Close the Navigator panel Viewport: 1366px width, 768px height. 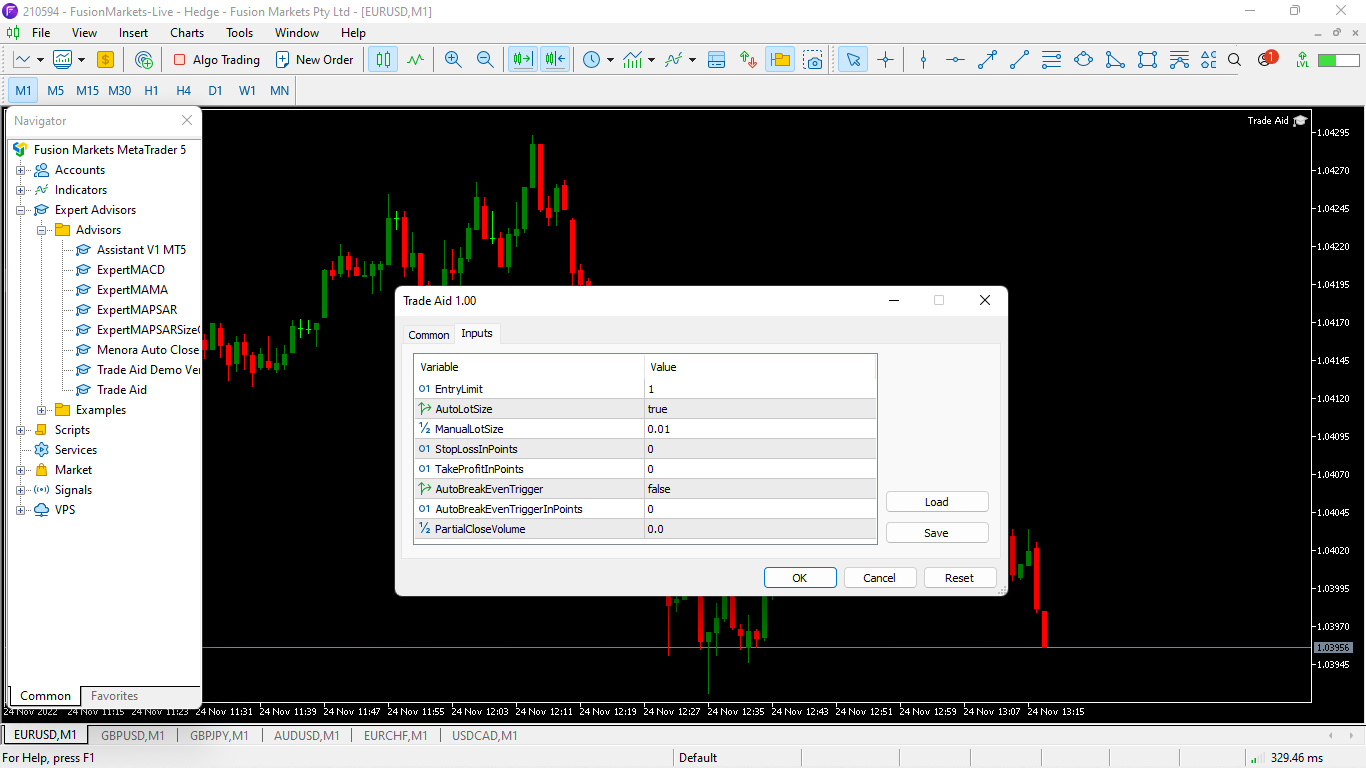click(x=187, y=120)
